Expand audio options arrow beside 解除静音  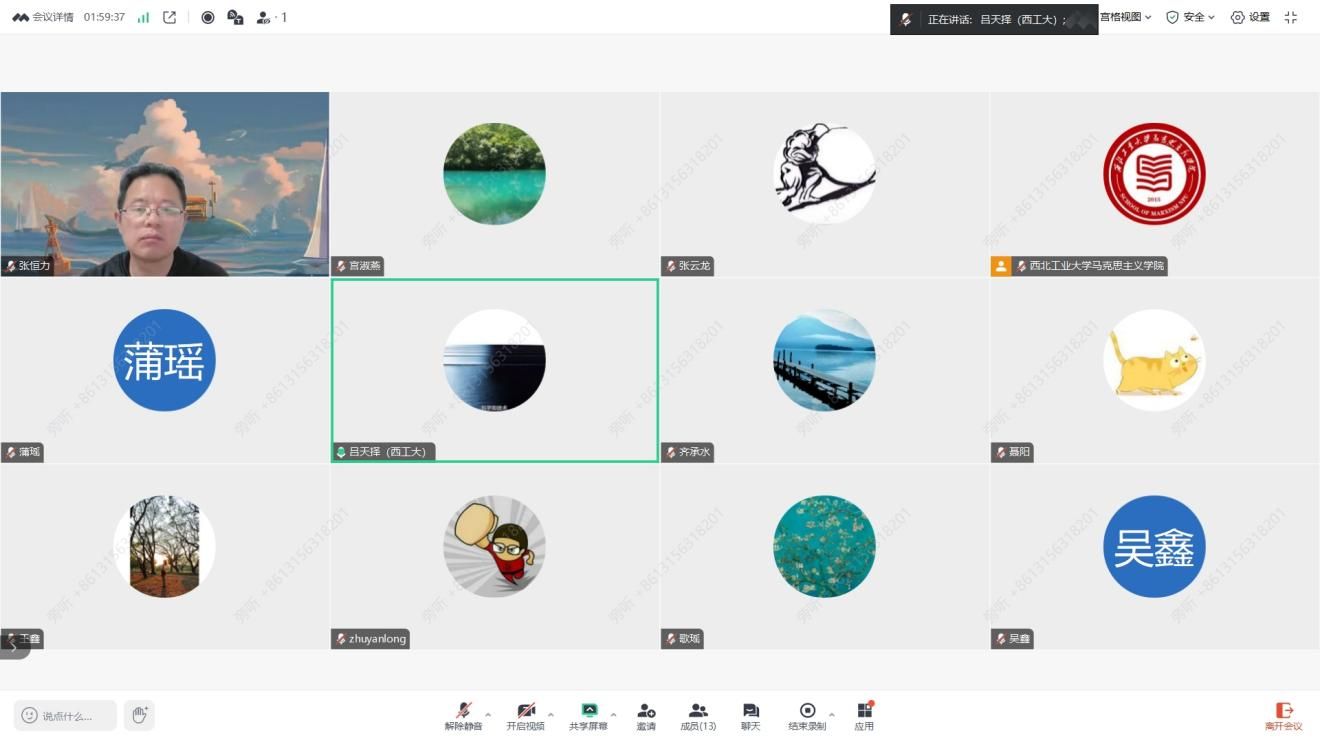[488, 715]
